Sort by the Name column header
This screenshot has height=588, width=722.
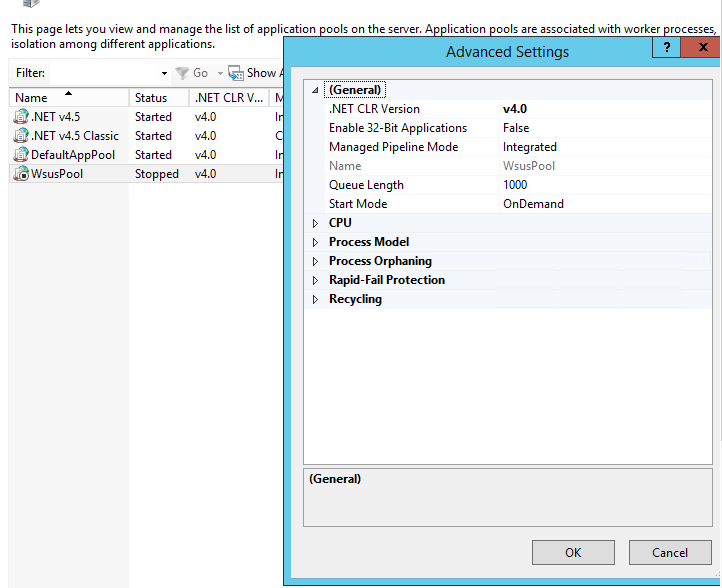click(69, 98)
